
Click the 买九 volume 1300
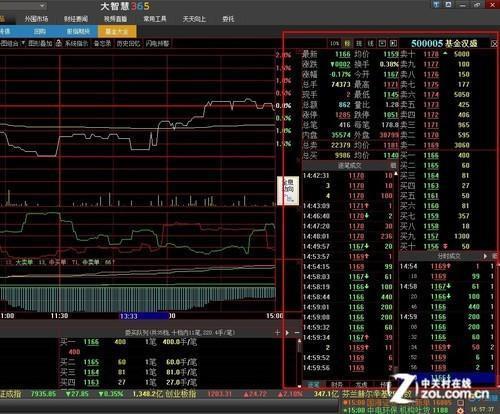462,236
